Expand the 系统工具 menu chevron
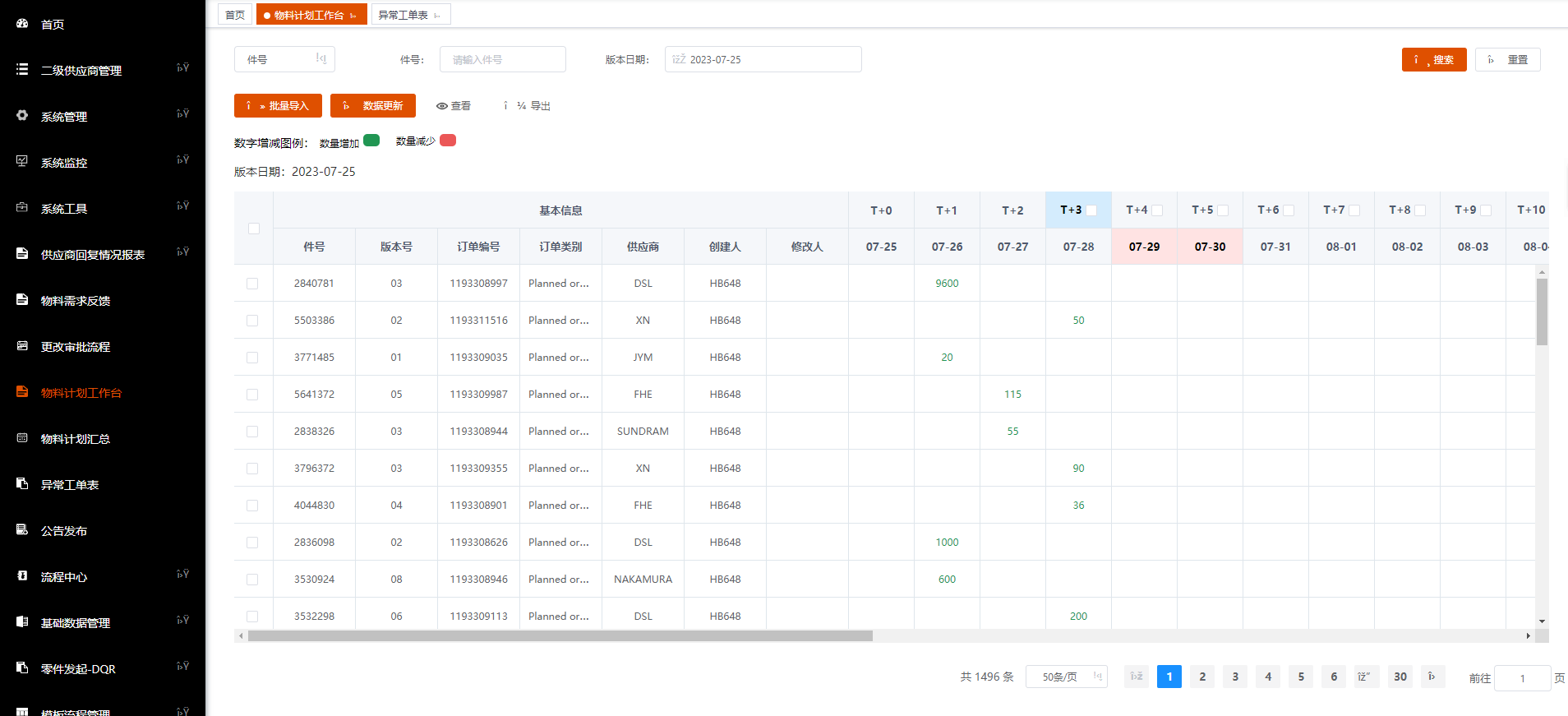 point(182,206)
